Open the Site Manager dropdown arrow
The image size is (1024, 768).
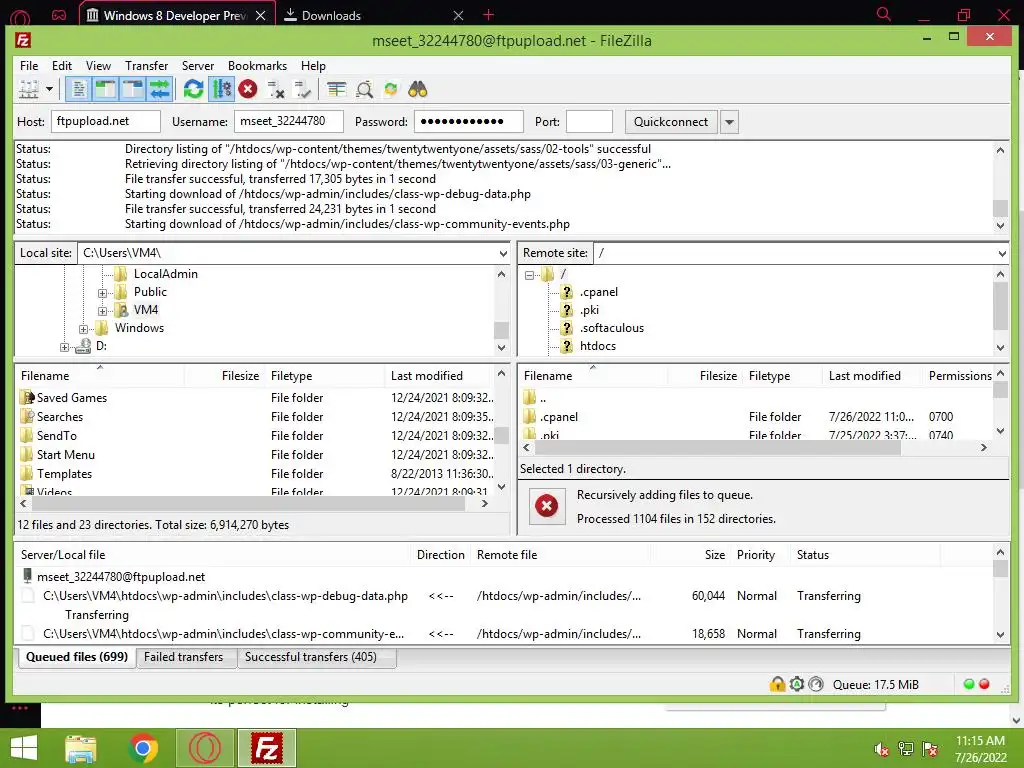[49, 89]
